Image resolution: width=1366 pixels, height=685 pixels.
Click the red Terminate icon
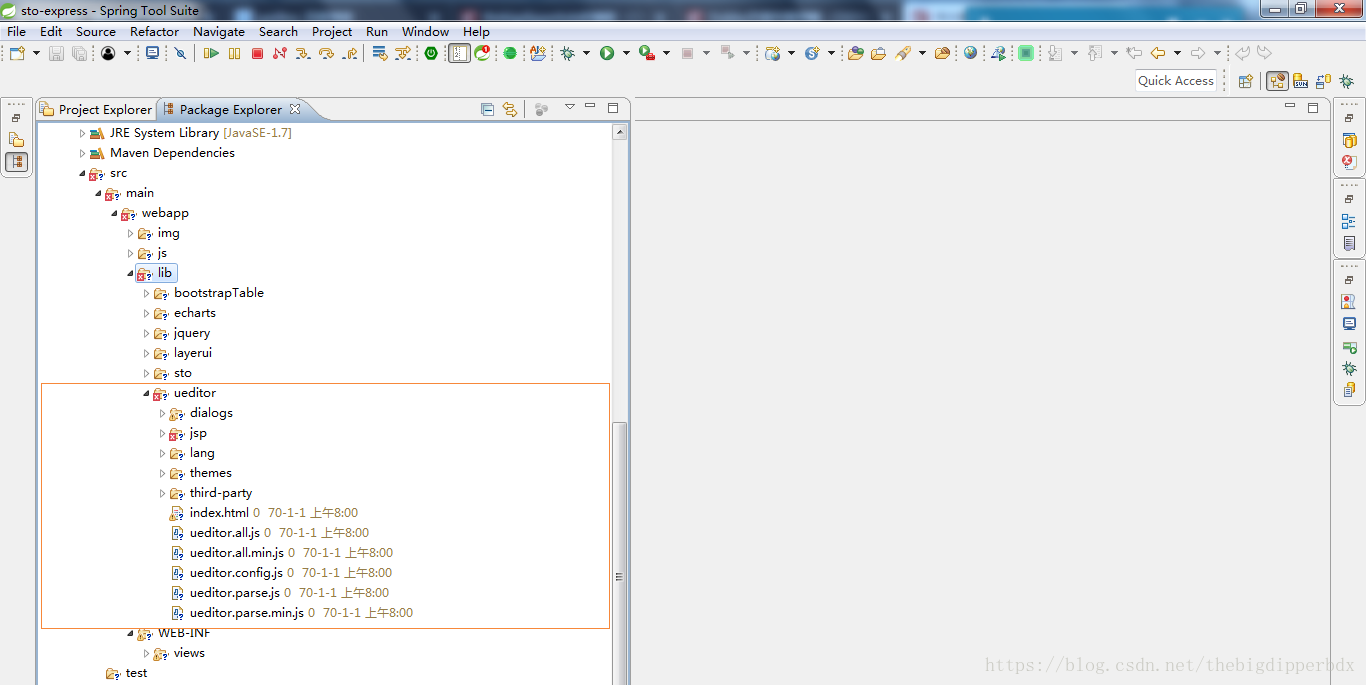(257, 53)
